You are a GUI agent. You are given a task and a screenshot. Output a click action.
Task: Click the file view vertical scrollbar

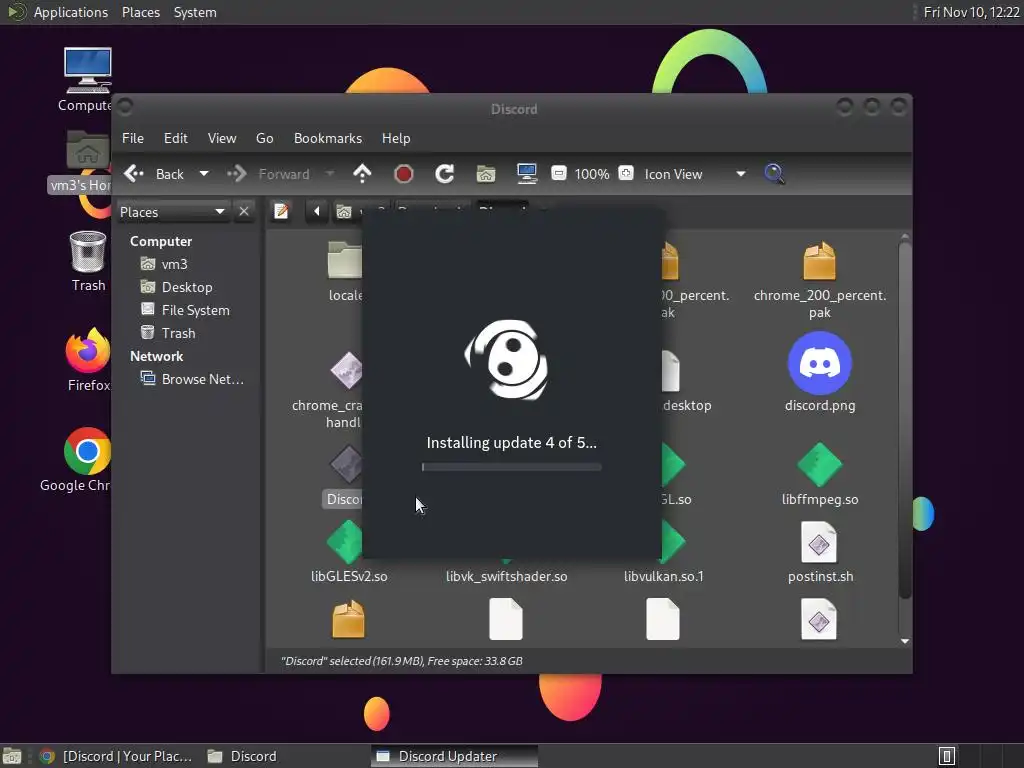click(904, 419)
